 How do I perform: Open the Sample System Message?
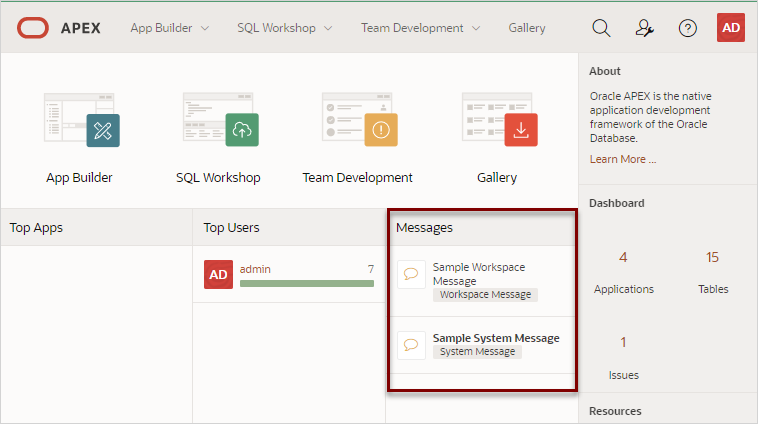pos(496,338)
